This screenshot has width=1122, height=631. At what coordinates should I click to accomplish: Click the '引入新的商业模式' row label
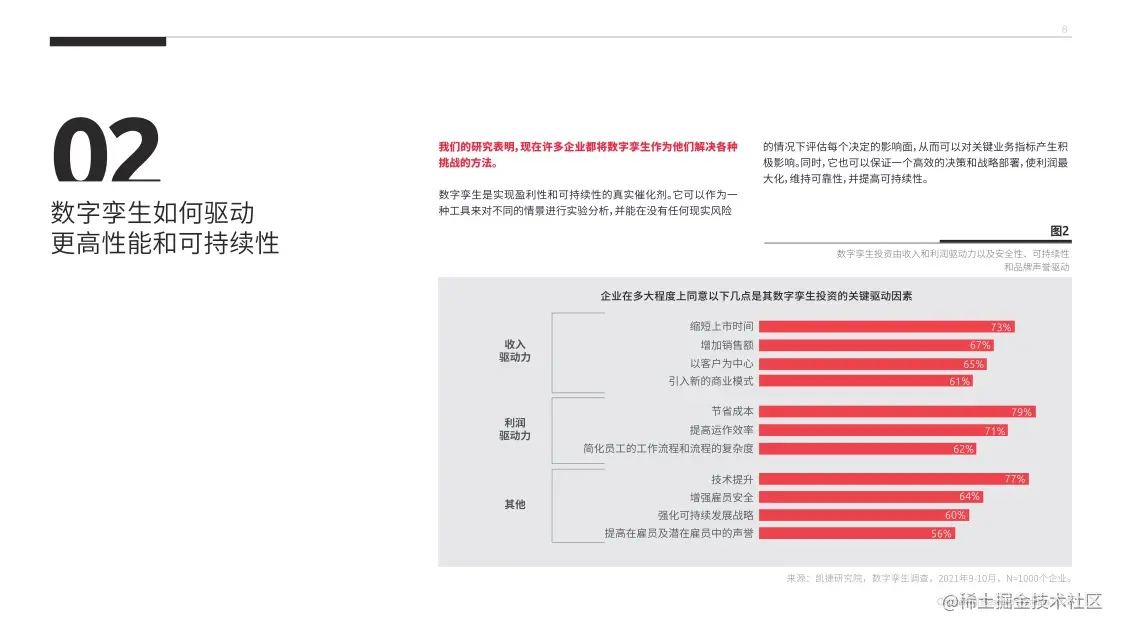point(711,381)
